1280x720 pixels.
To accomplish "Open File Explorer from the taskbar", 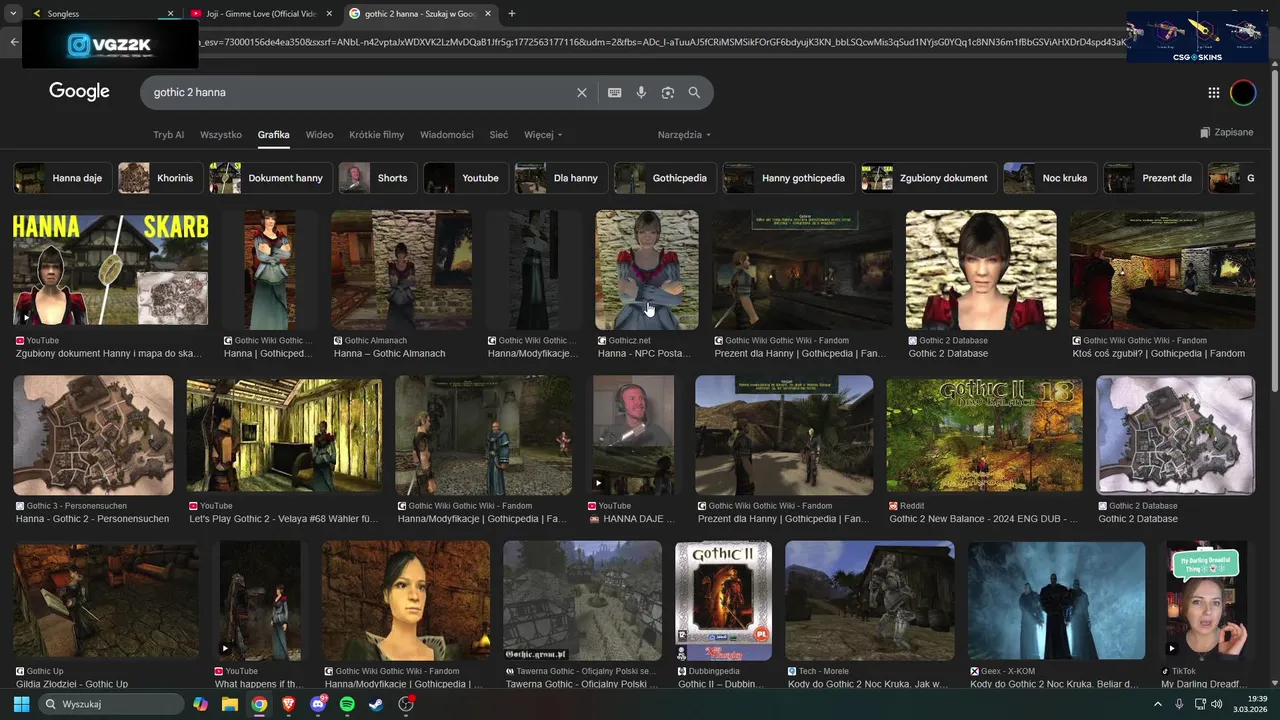I will coord(230,704).
